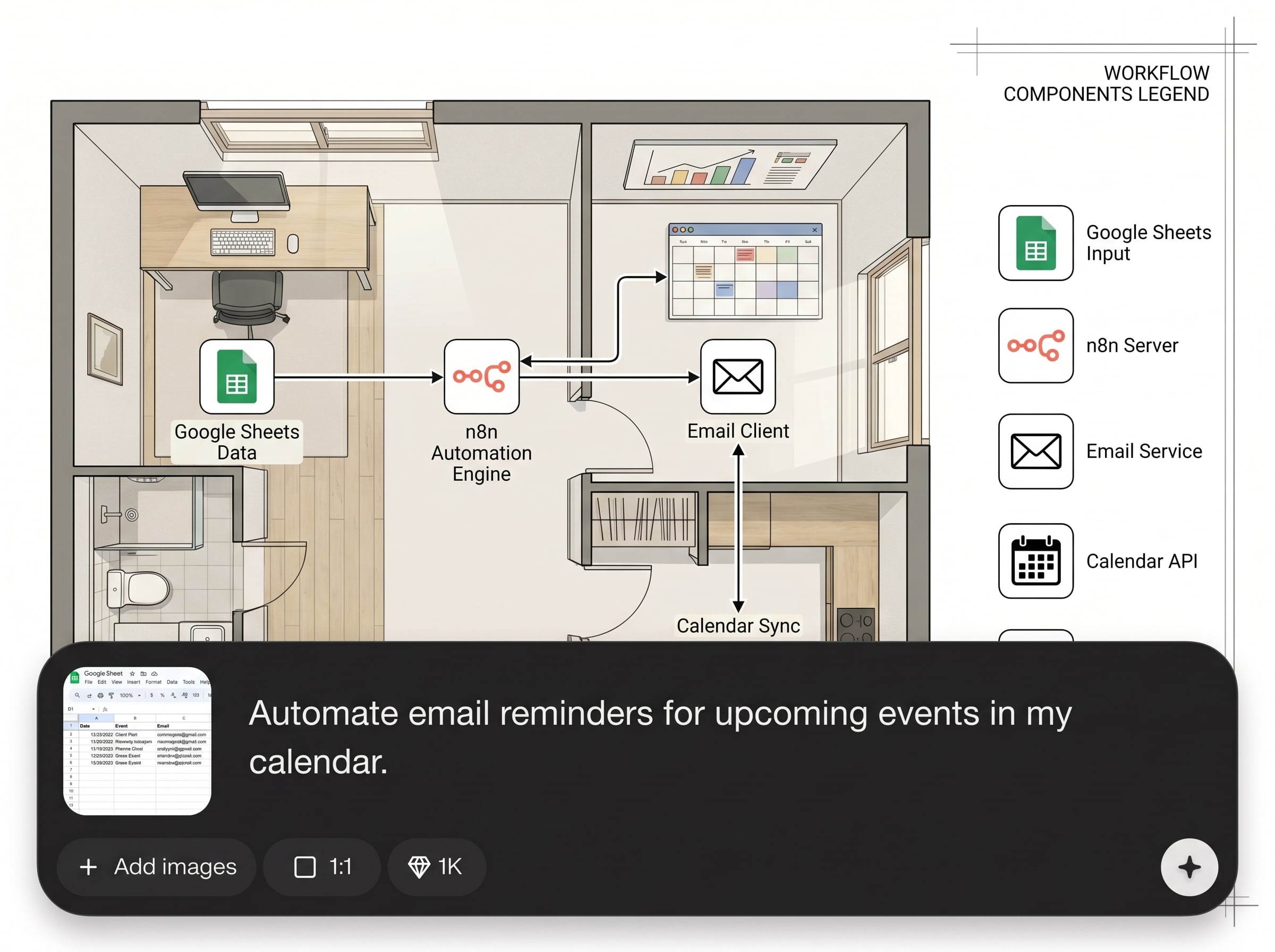This screenshot has height=952, width=1275.
Task: Click the "Email Client" label
Action: click(x=737, y=431)
